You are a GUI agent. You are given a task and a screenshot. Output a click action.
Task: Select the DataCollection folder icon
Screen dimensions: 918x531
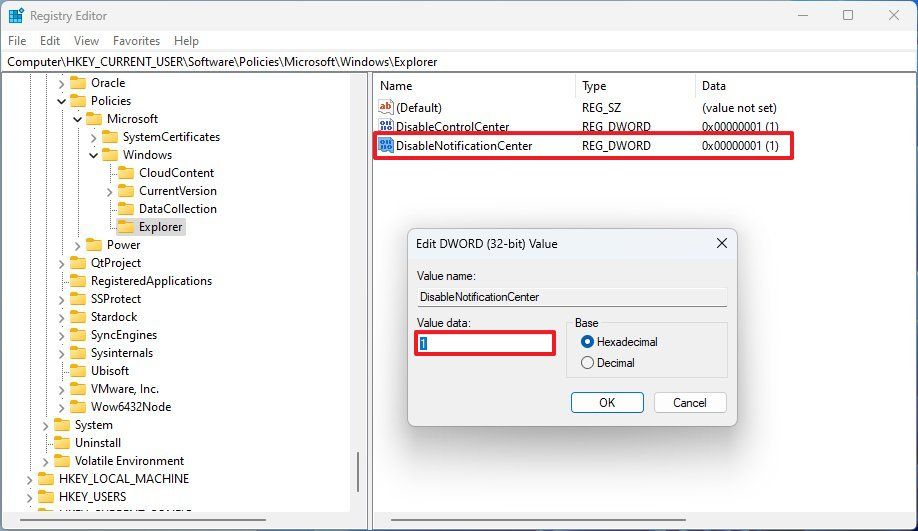(126, 209)
